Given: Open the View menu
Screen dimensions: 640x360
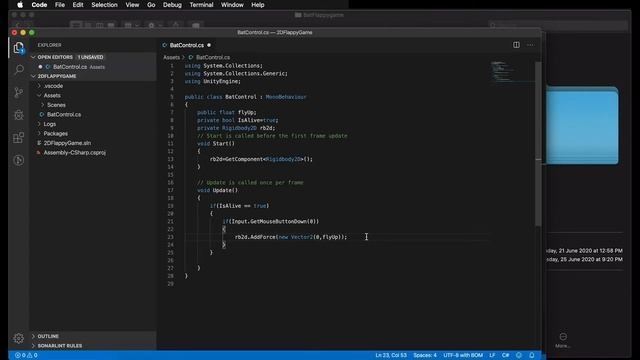Looking at the screenshot, I should (x=132, y=5).
